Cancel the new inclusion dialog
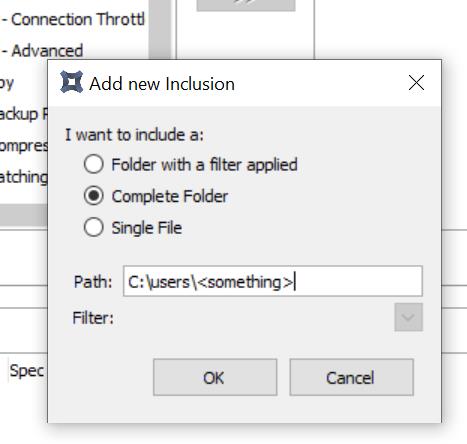Screen dimensions: 467x444 (x=351, y=377)
